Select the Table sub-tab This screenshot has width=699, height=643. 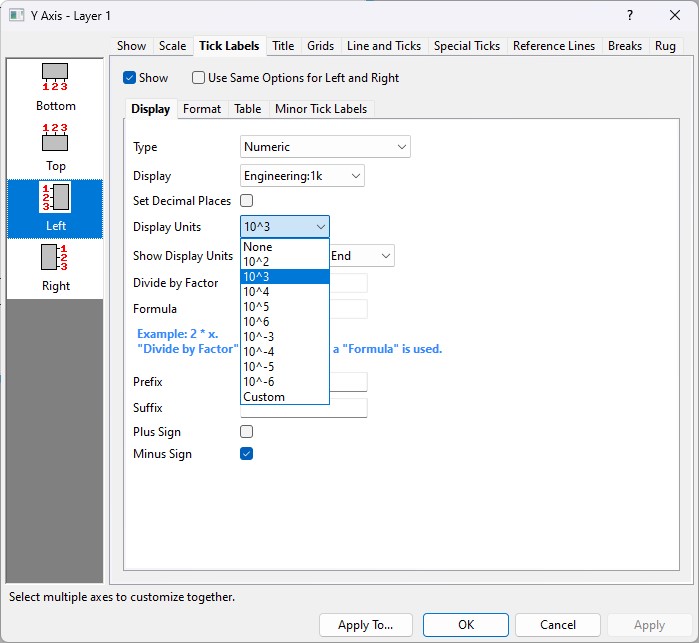(248, 109)
